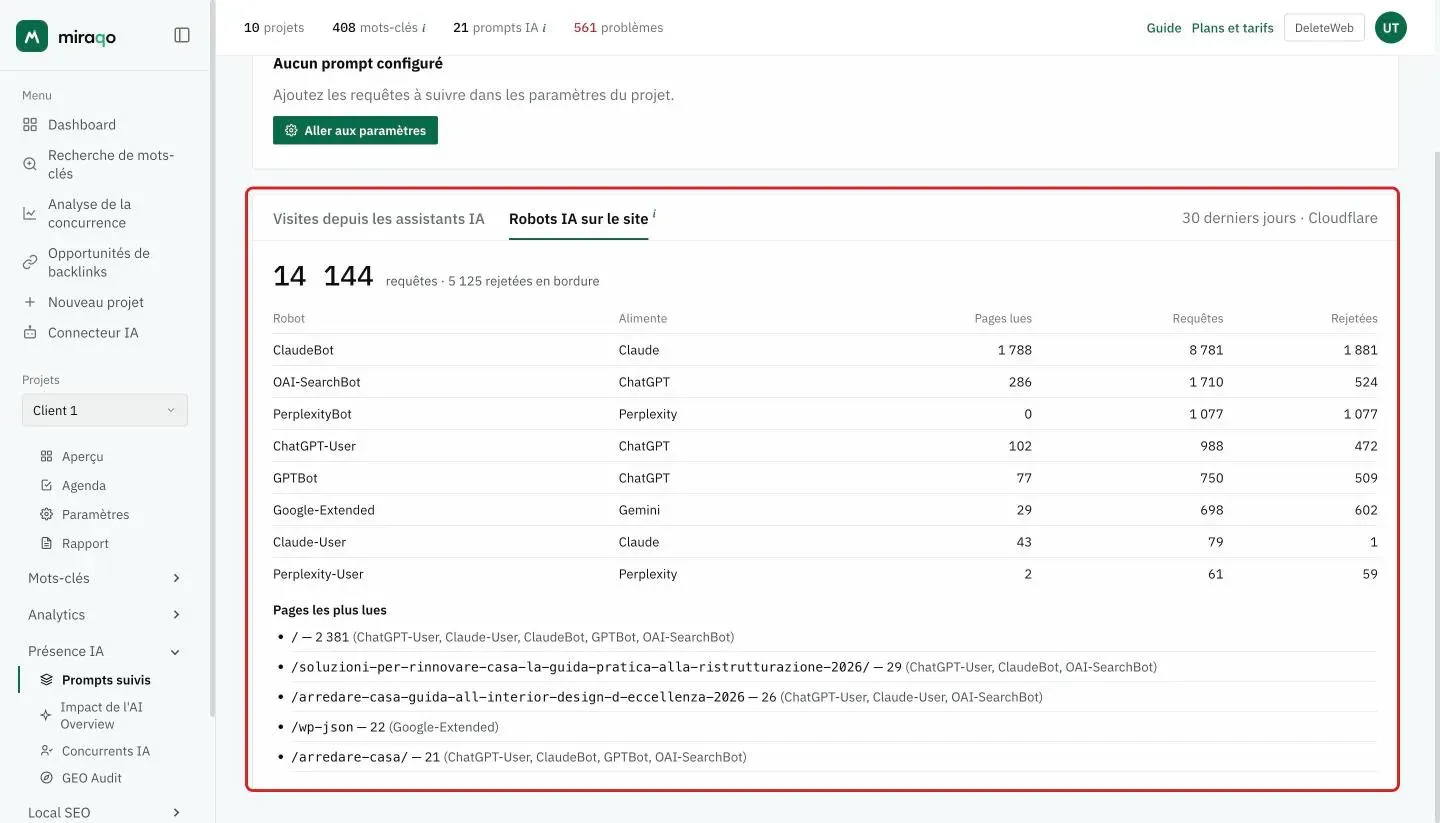
Task: Click the Pages lues column header
Action: pyautogui.click(x=1003, y=318)
